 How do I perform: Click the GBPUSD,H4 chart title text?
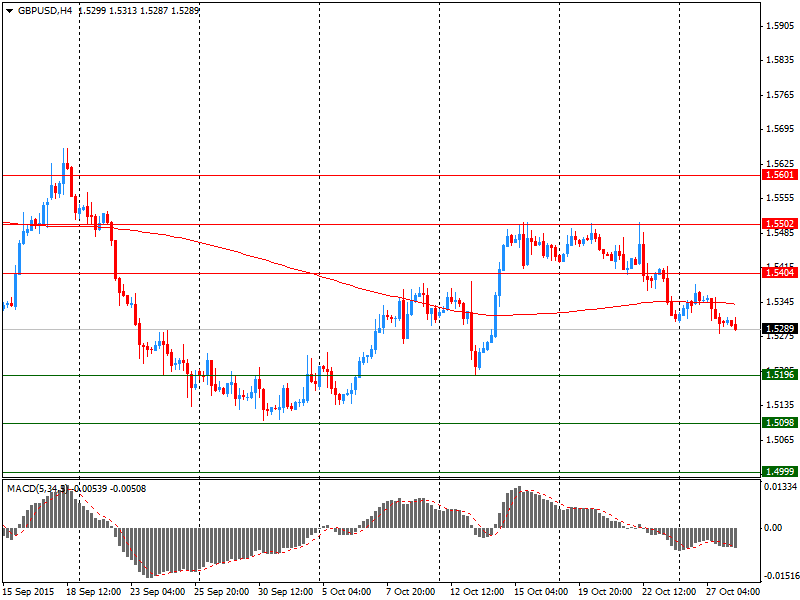[x=45, y=10]
